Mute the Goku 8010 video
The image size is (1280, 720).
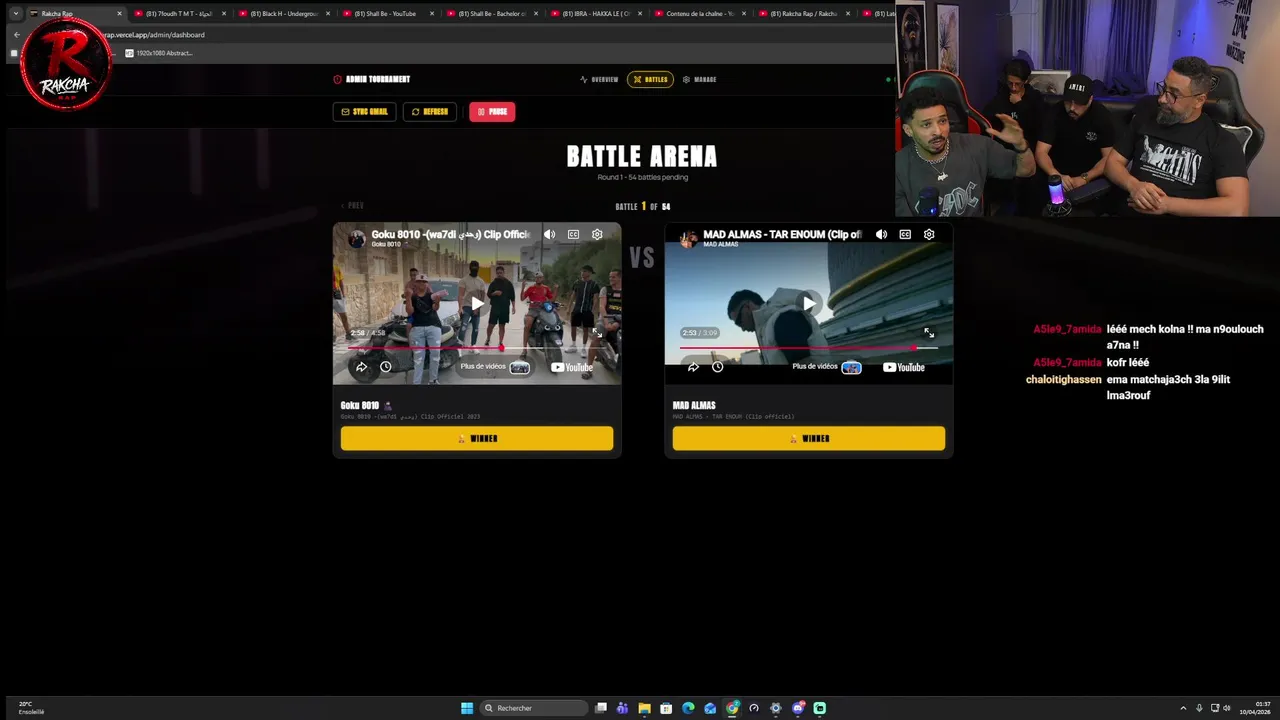(549, 234)
